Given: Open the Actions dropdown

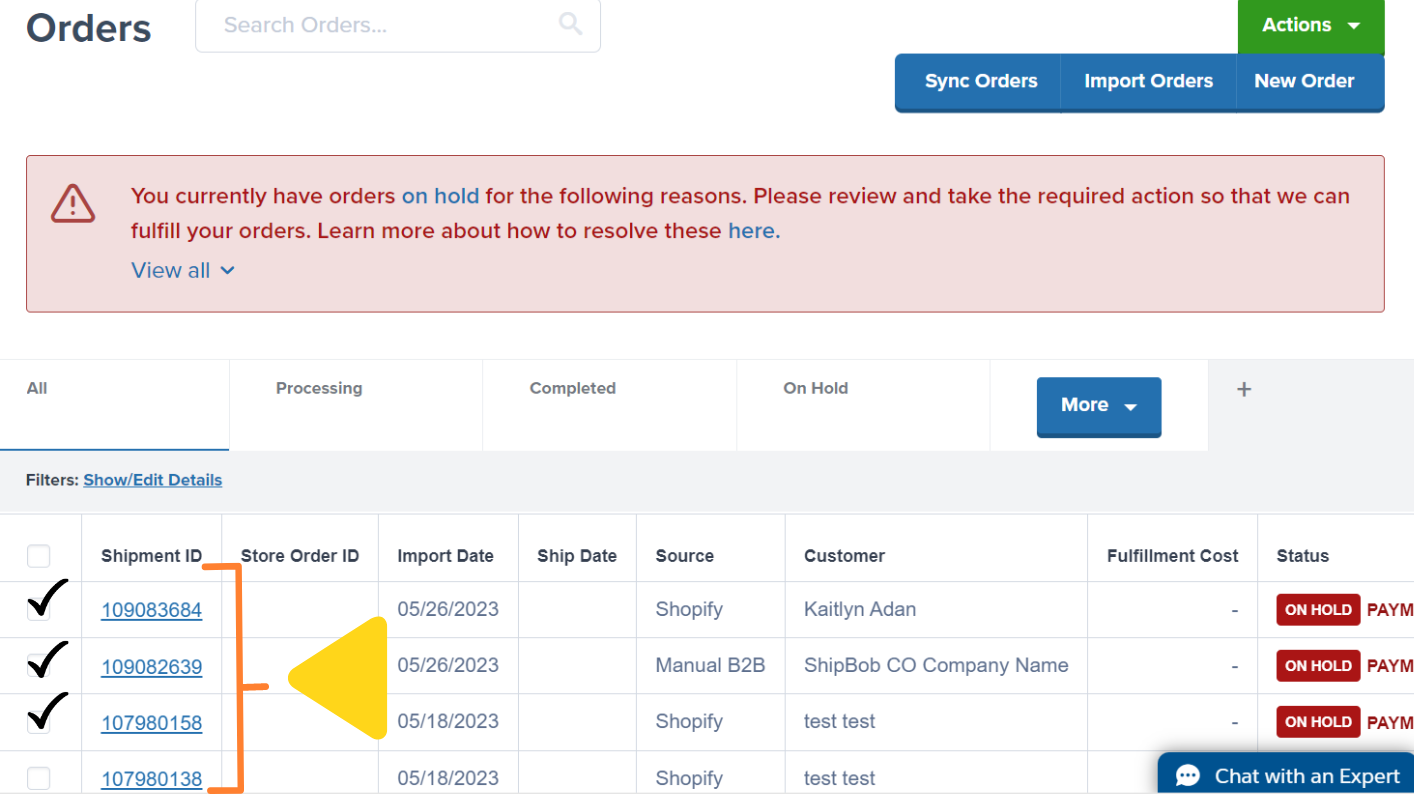Looking at the screenshot, I should pos(1310,25).
